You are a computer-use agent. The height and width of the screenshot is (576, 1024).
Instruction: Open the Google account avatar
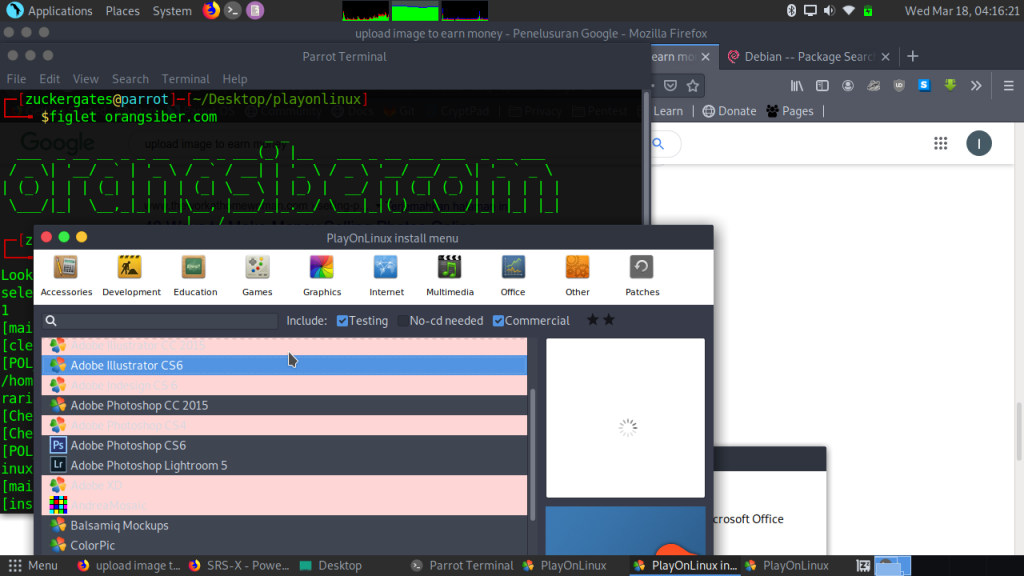click(978, 144)
